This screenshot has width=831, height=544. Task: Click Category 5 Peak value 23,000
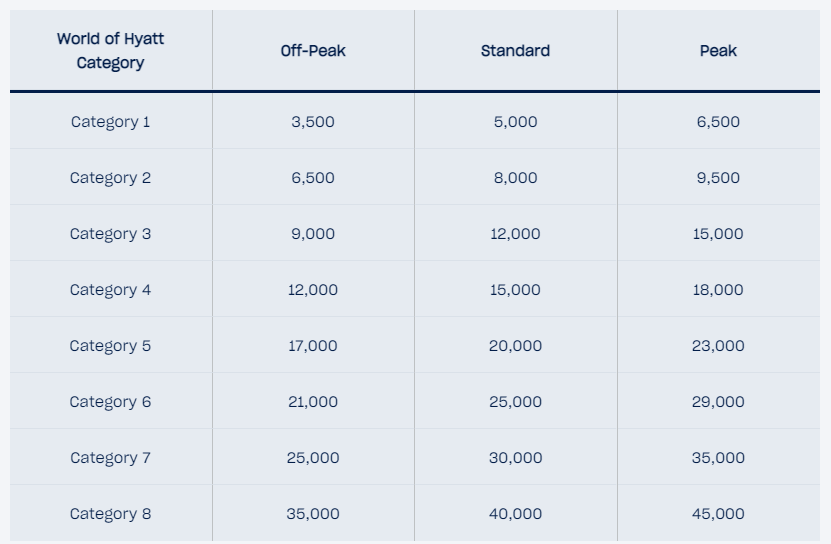[x=718, y=346]
